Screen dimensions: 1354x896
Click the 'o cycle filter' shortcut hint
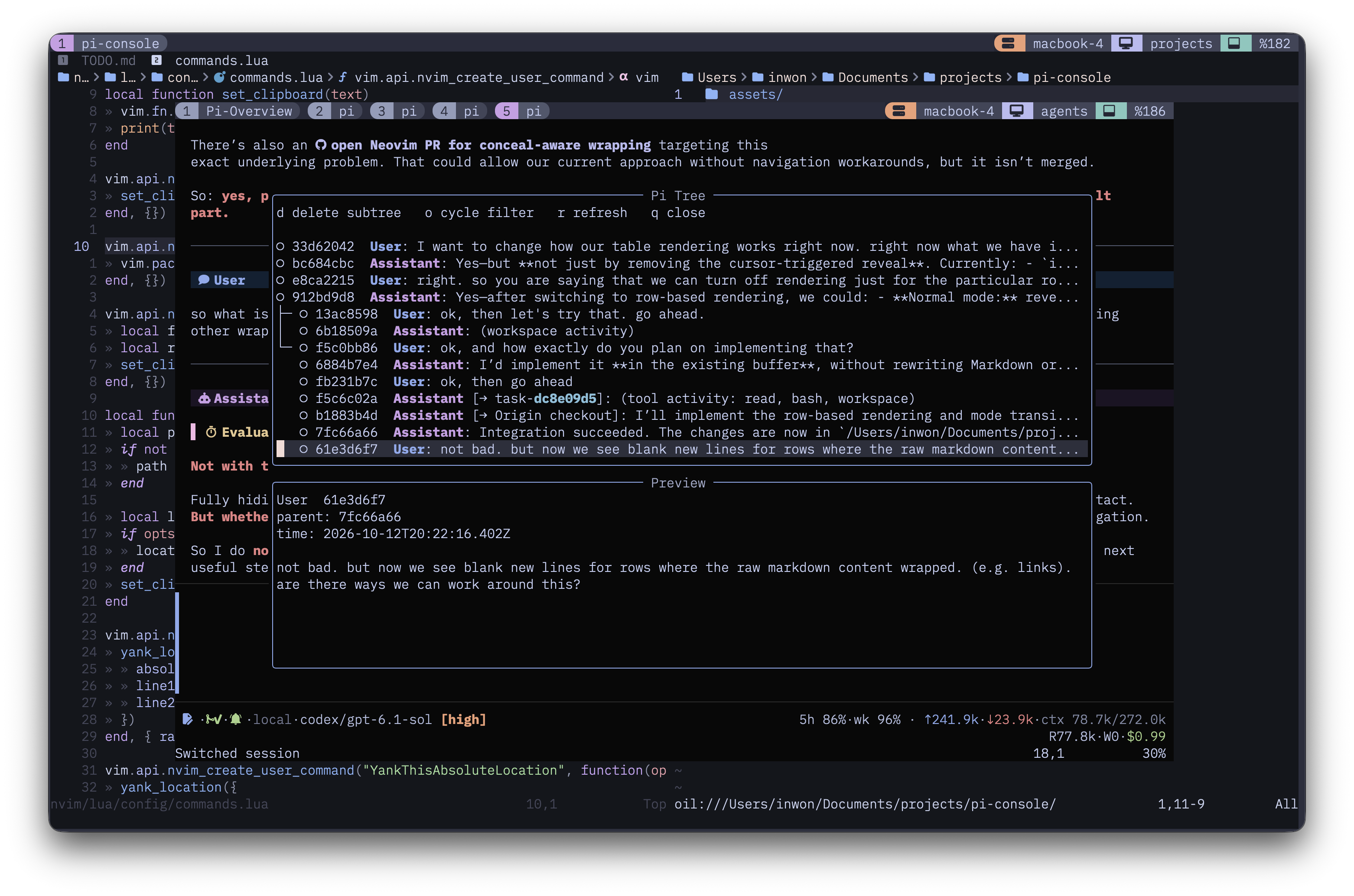[x=479, y=213]
